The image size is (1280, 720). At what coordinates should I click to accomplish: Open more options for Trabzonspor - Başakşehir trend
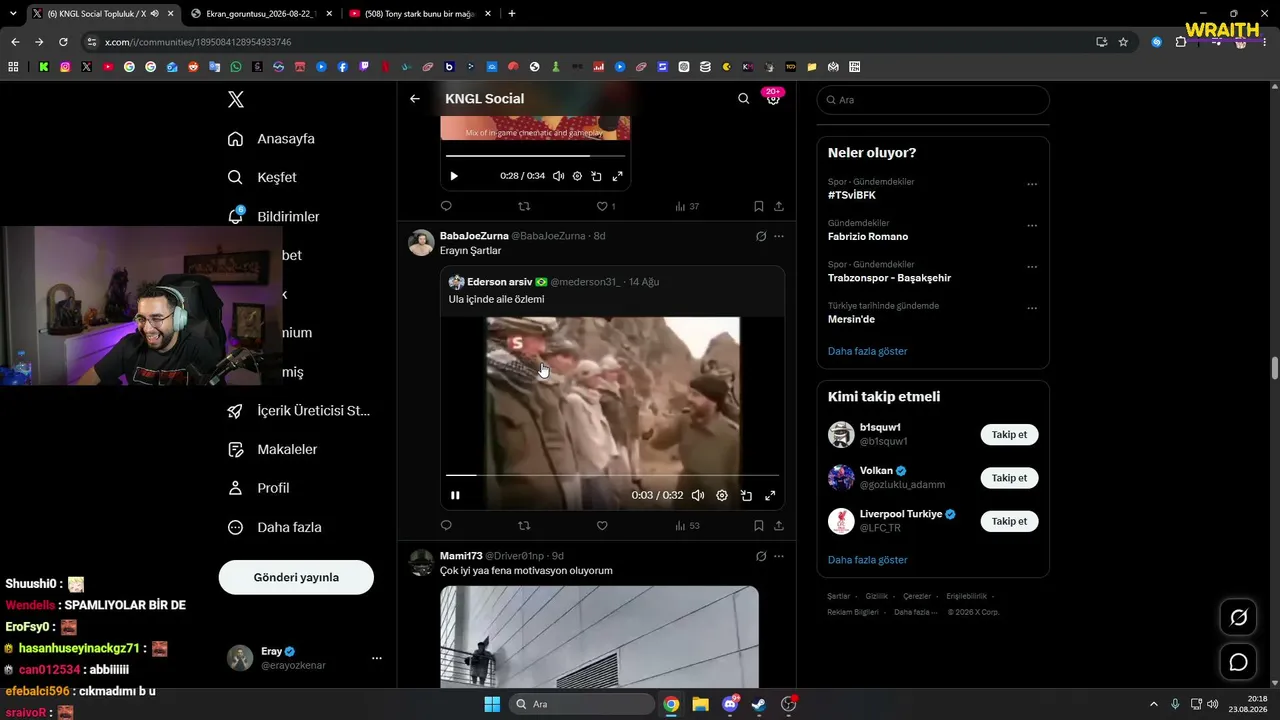[x=1032, y=267]
